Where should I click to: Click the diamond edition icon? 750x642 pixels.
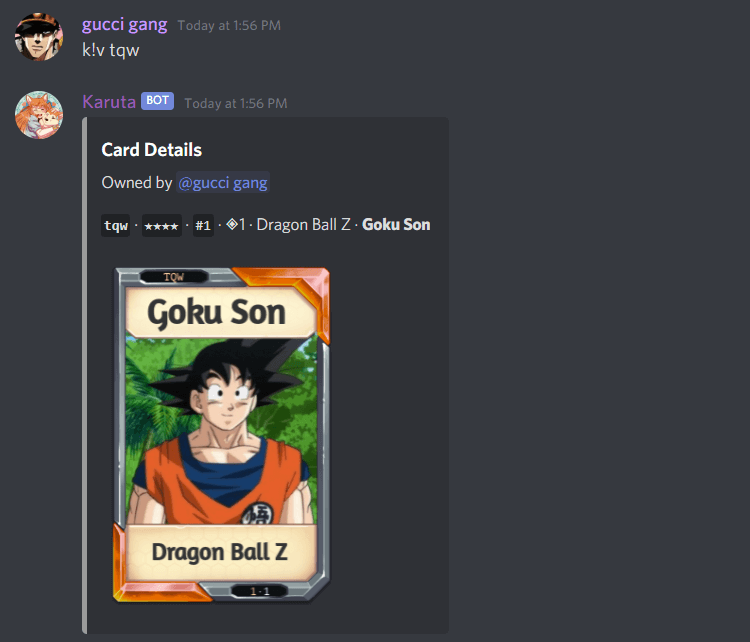232,224
